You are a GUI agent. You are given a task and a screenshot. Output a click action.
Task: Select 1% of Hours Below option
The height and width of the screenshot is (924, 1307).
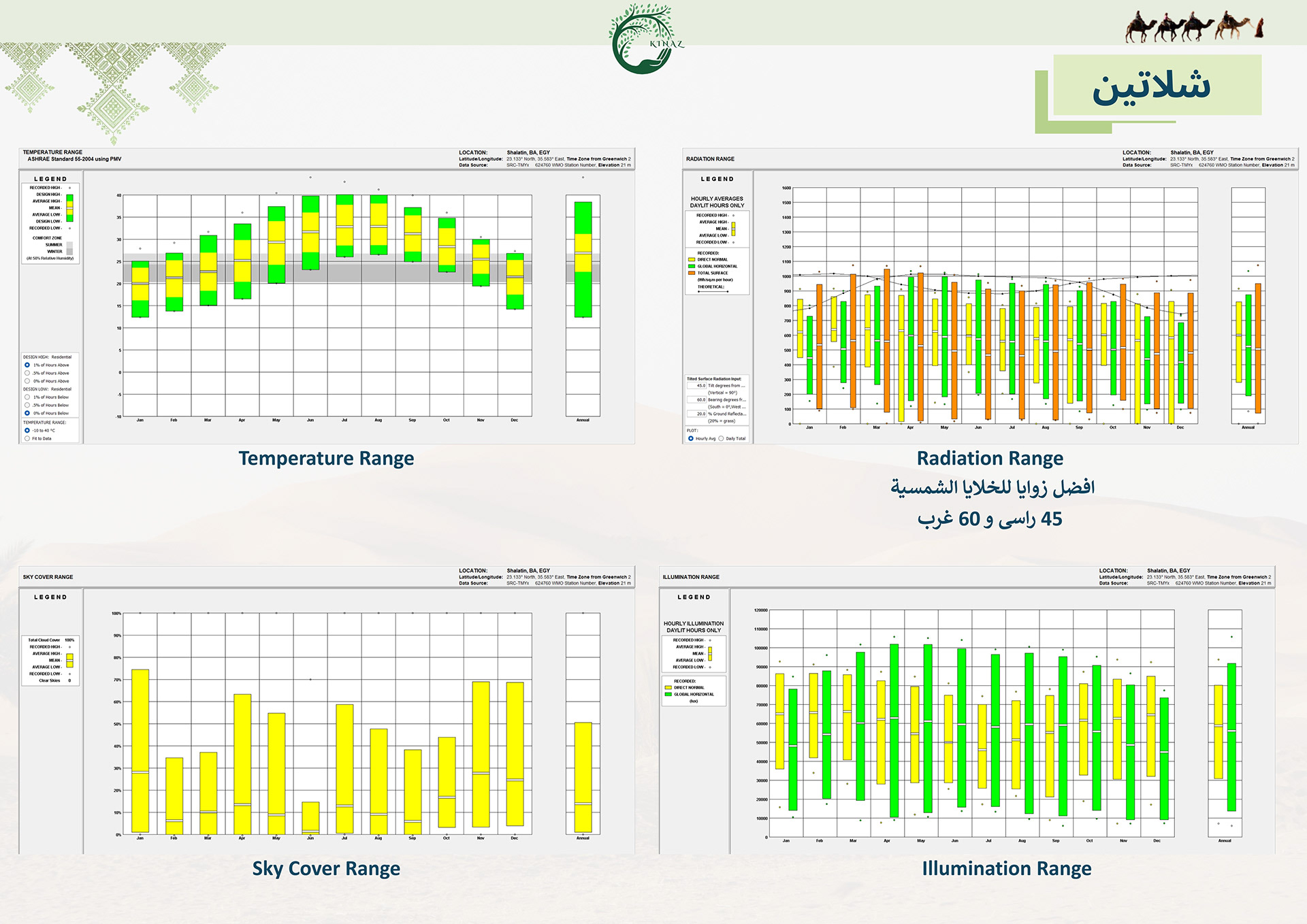pos(27,397)
